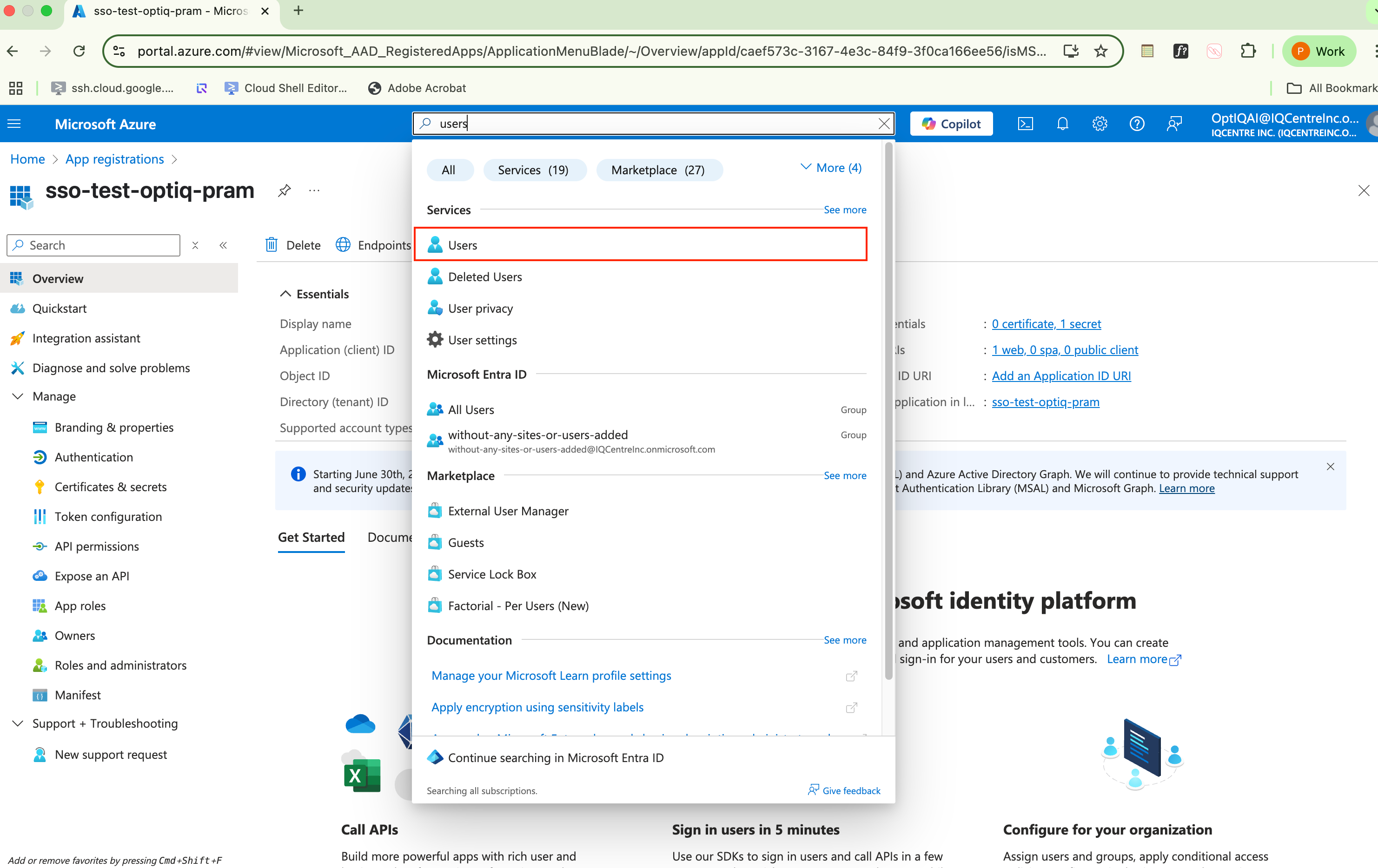The width and height of the screenshot is (1378, 868).
Task: Reload the browser page
Action: (x=79, y=51)
